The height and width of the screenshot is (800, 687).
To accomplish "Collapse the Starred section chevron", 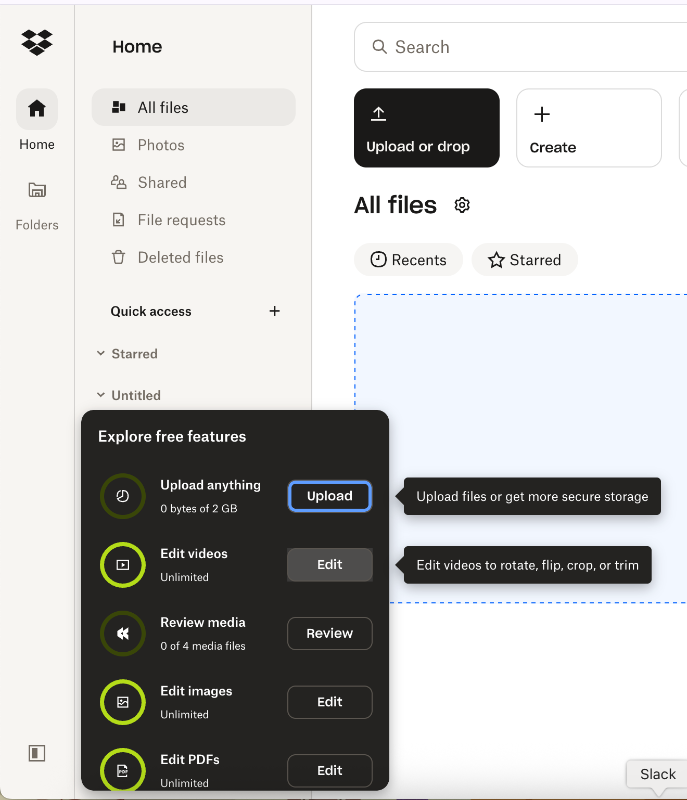I will pos(101,353).
